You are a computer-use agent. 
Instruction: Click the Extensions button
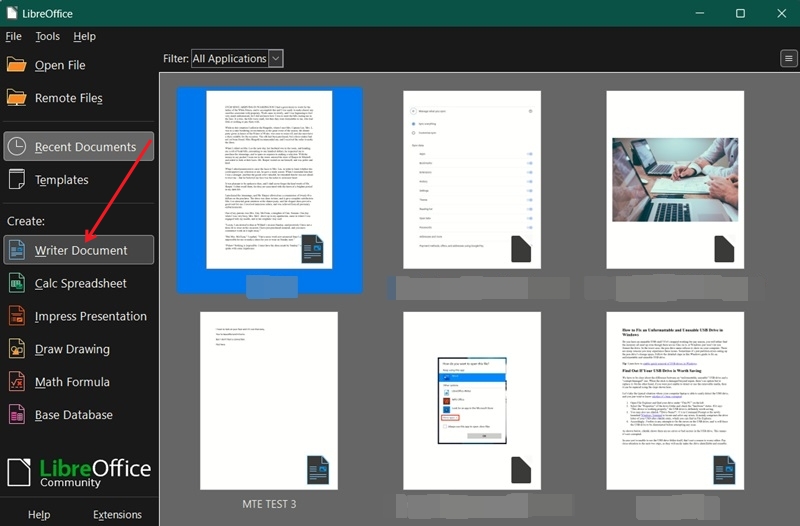117,514
